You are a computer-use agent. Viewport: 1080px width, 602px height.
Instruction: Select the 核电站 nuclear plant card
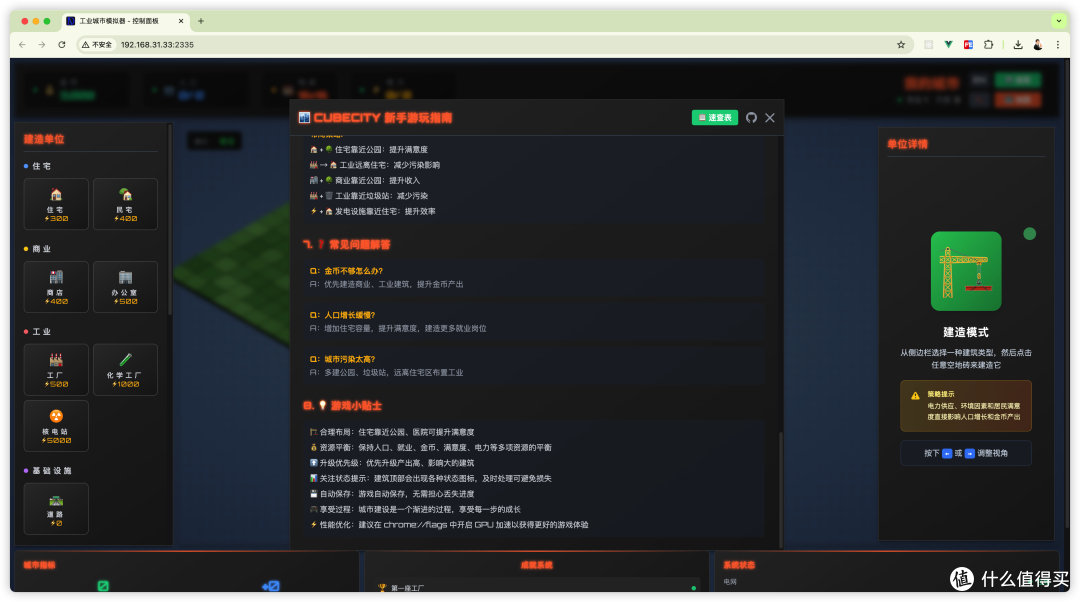(56, 426)
